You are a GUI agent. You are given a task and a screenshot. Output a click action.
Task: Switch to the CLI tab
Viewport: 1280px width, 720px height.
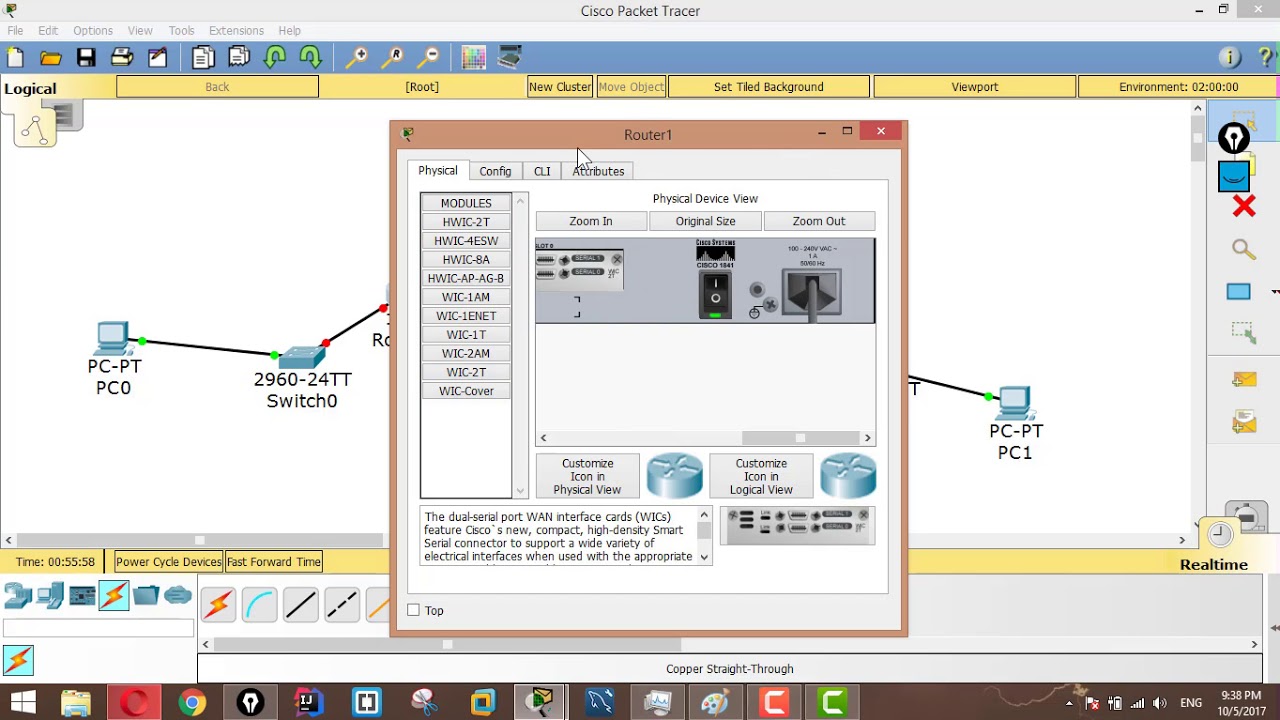point(542,171)
